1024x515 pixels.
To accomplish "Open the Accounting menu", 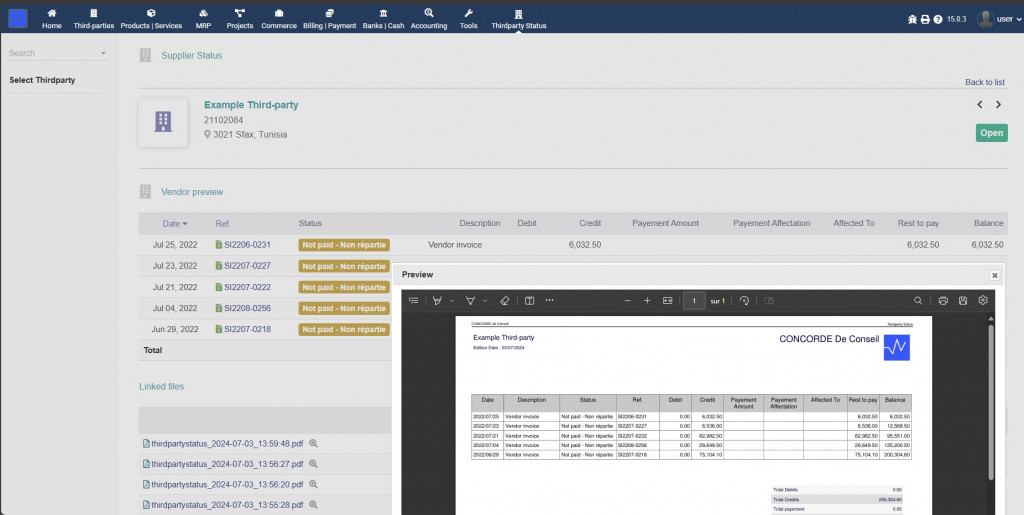I will 429,18.
